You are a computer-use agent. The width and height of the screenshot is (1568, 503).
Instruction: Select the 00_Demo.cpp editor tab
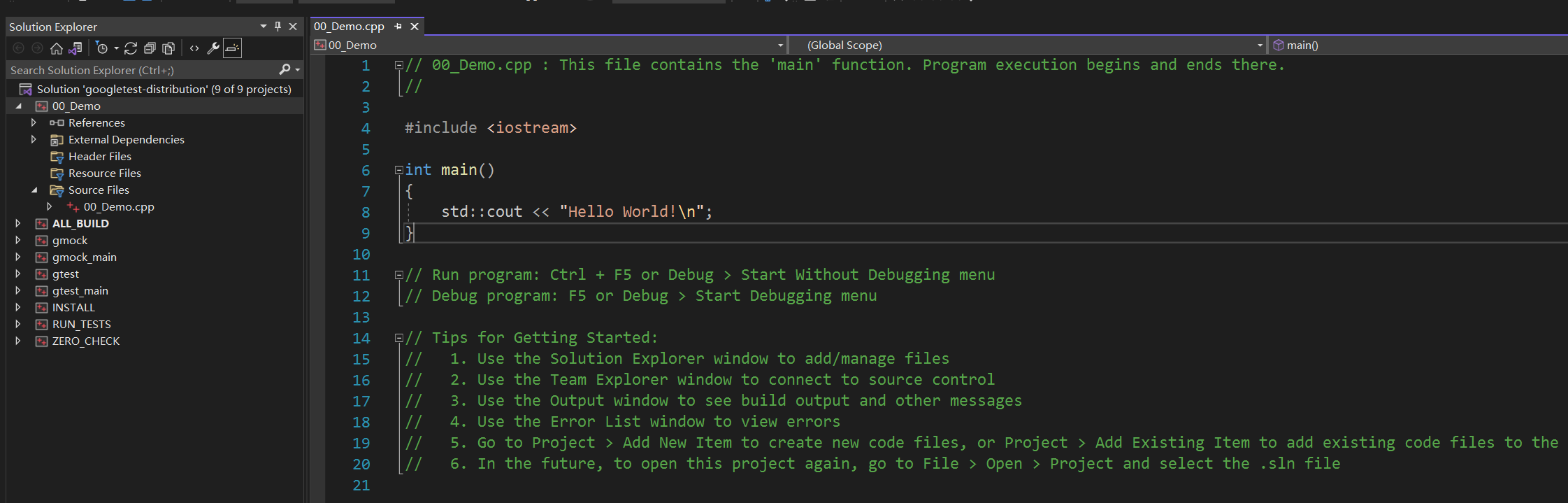point(349,27)
